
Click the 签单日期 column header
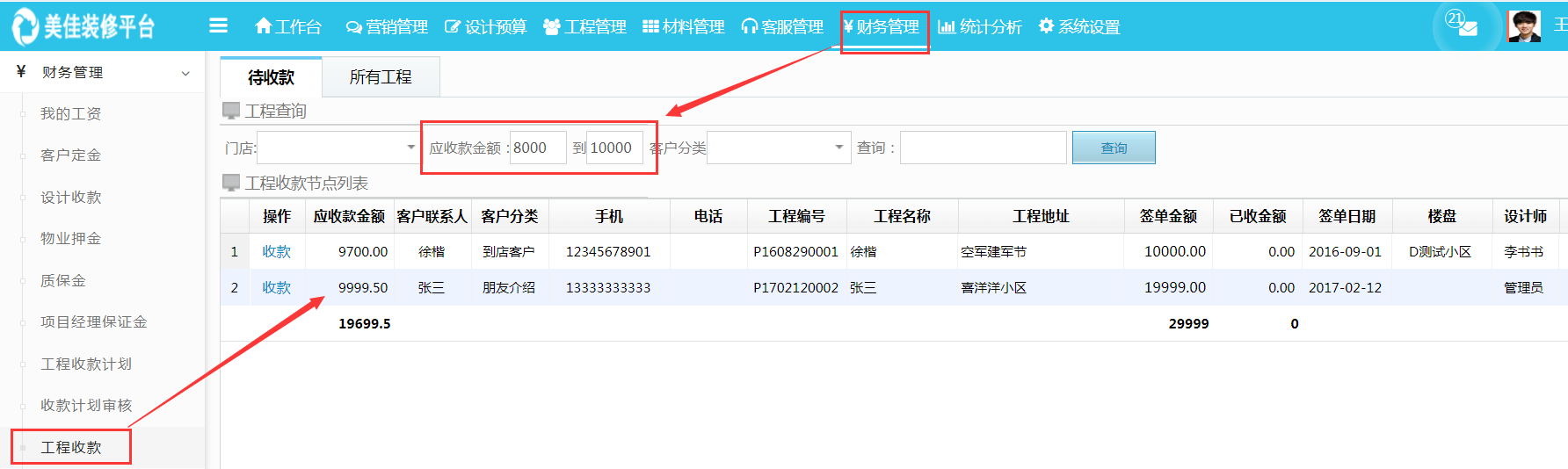coord(1347,216)
